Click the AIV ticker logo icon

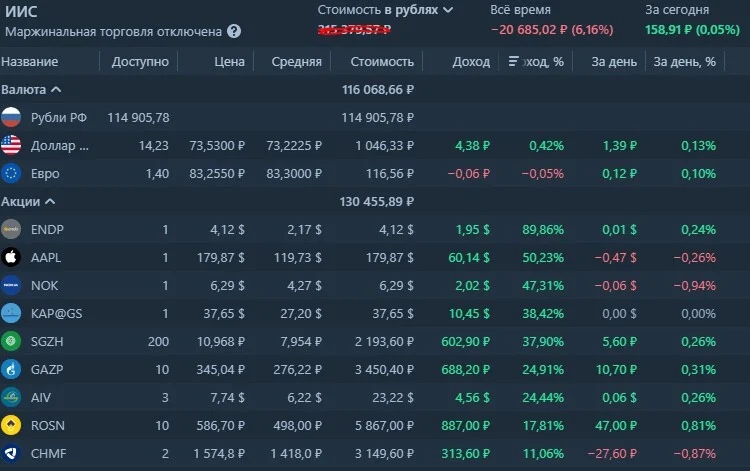tap(11, 397)
